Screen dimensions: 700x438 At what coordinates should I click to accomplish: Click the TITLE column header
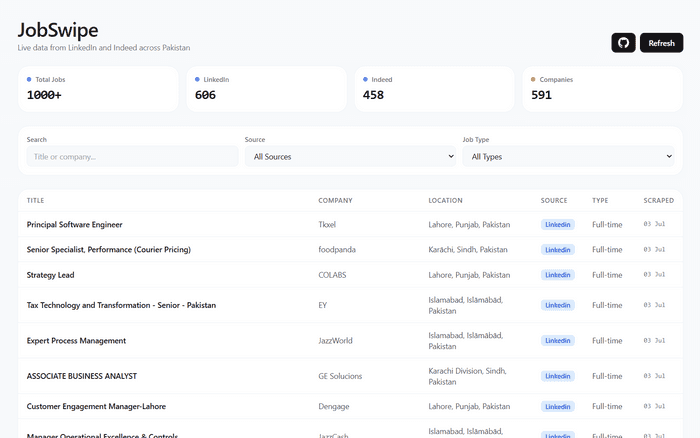[35, 200]
